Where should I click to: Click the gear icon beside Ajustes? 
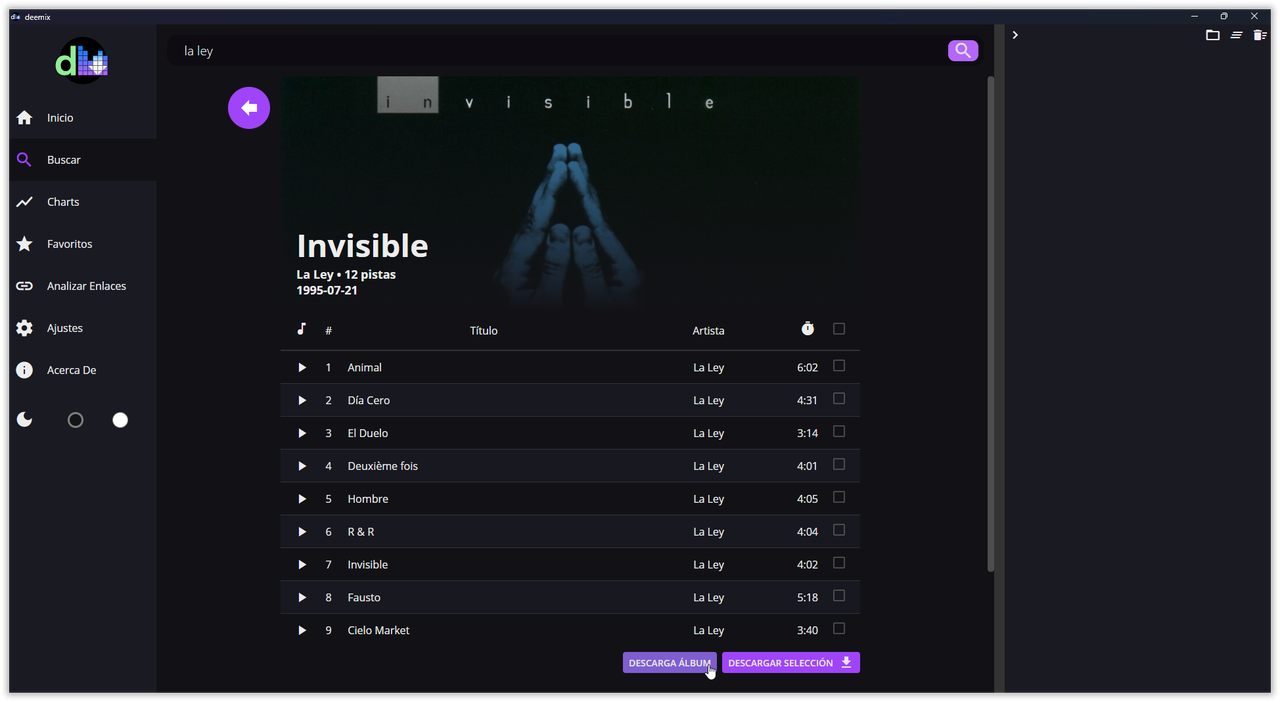point(25,328)
